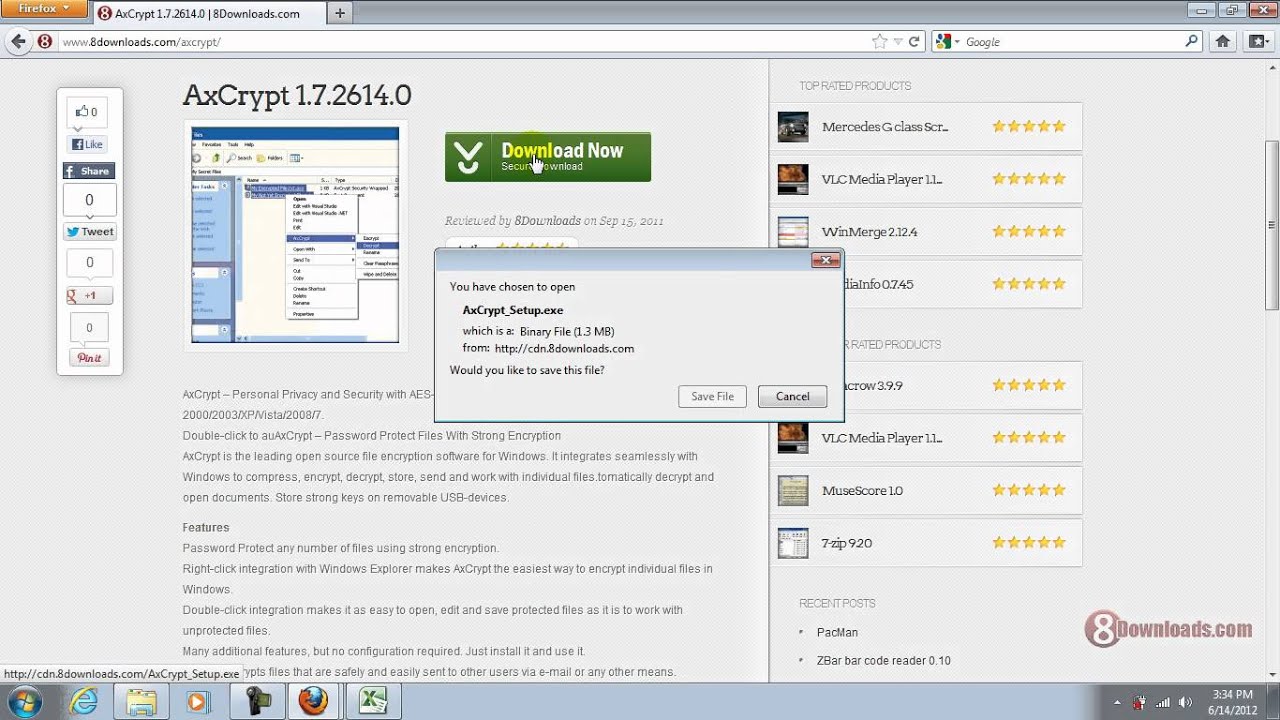1280x720 pixels.
Task: Click the MuseScore thumbnail icon
Action: (x=793, y=490)
